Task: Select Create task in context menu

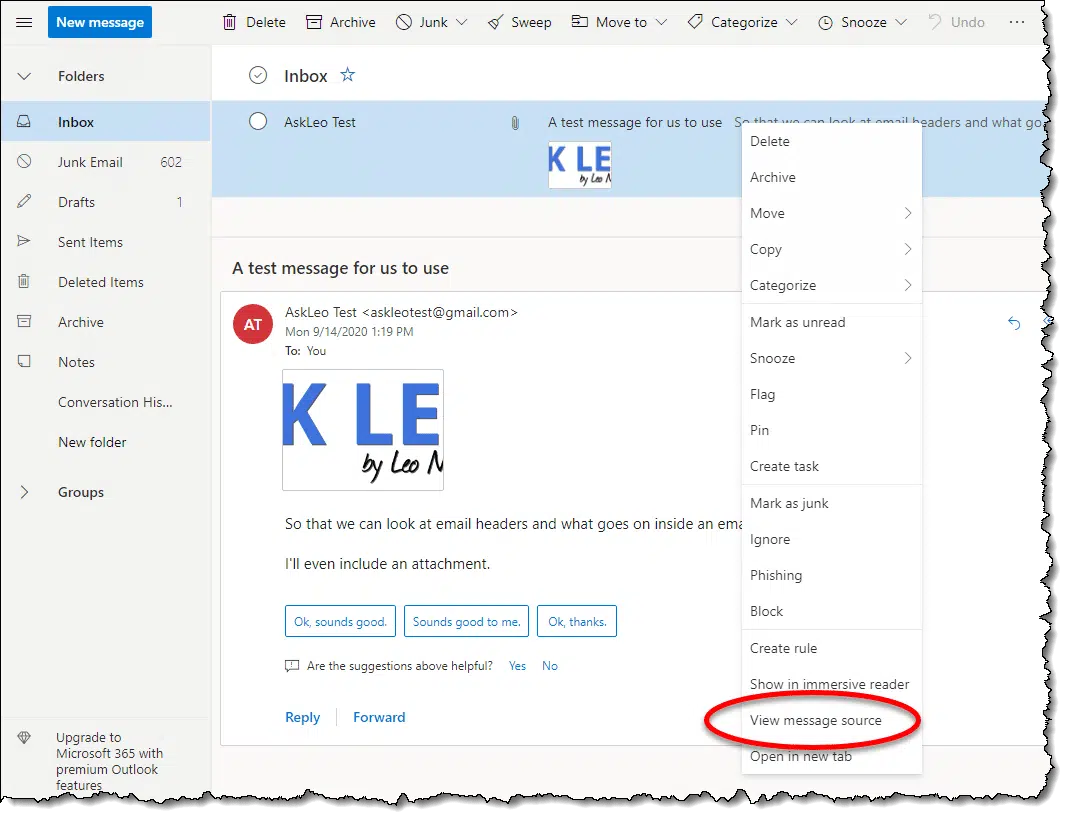Action: coord(831,466)
